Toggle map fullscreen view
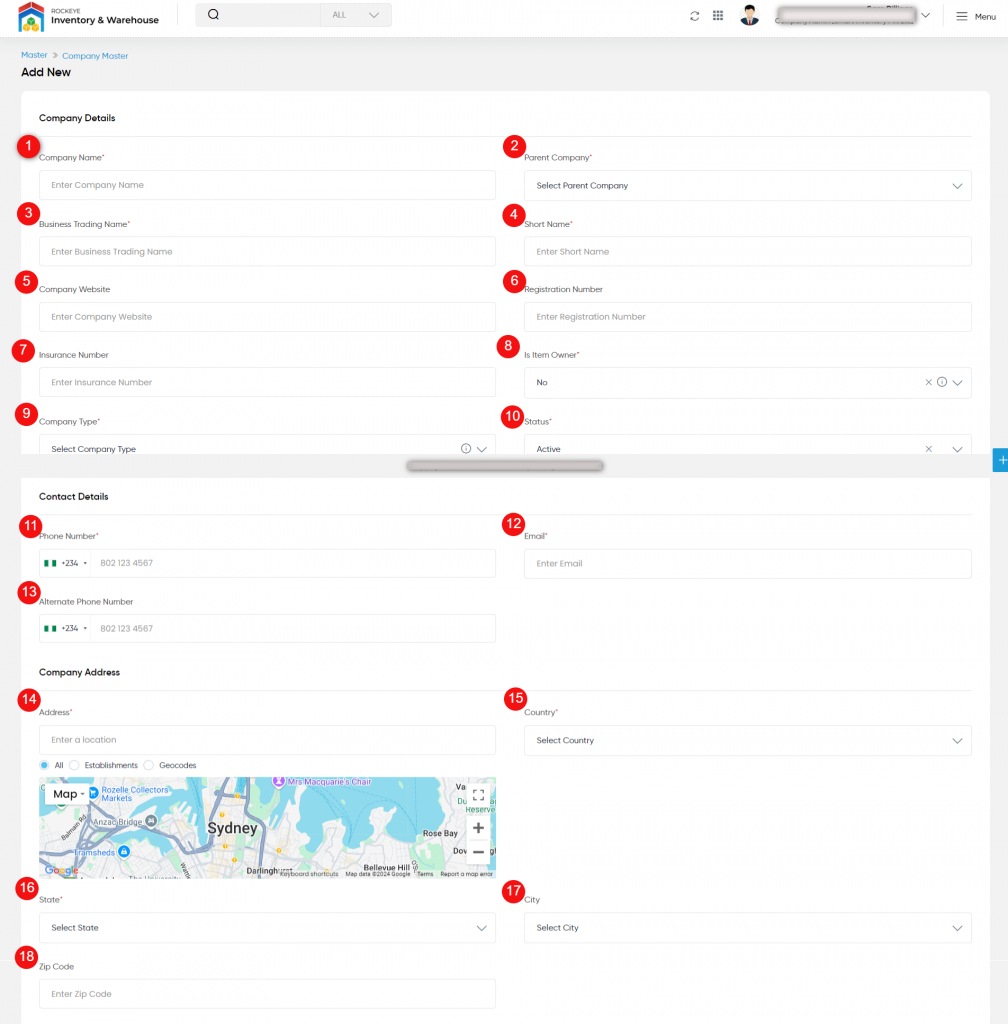 [x=479, y=795]
